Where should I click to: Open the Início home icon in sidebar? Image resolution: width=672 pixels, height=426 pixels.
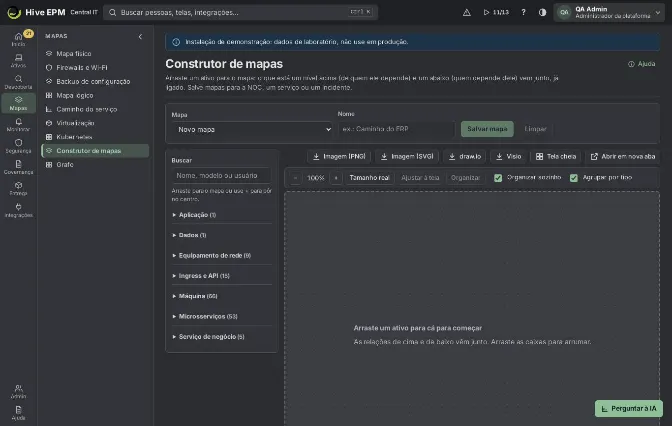[18, 39]
